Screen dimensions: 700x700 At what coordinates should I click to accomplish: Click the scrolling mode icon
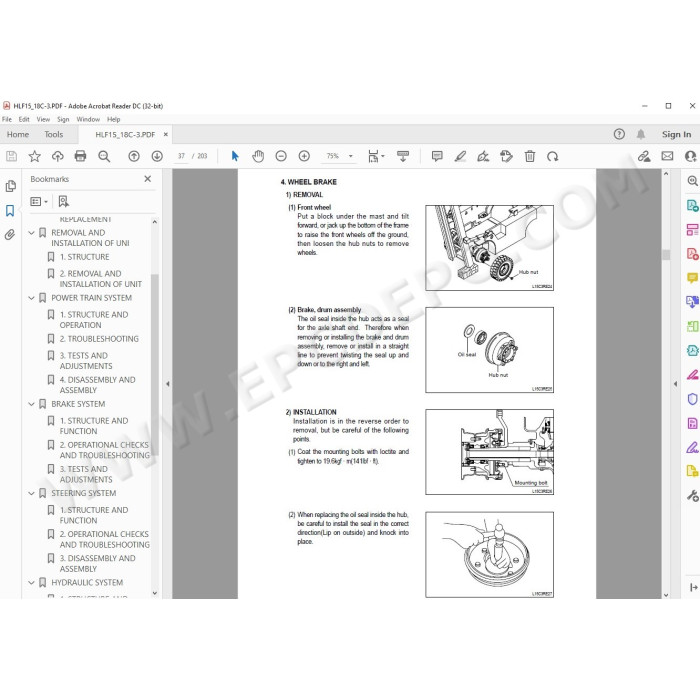coord(403,156)
